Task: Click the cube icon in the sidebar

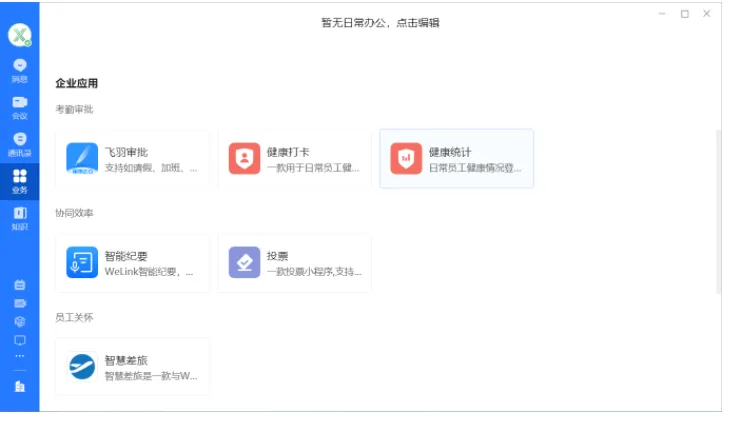Action: point(20,322)
